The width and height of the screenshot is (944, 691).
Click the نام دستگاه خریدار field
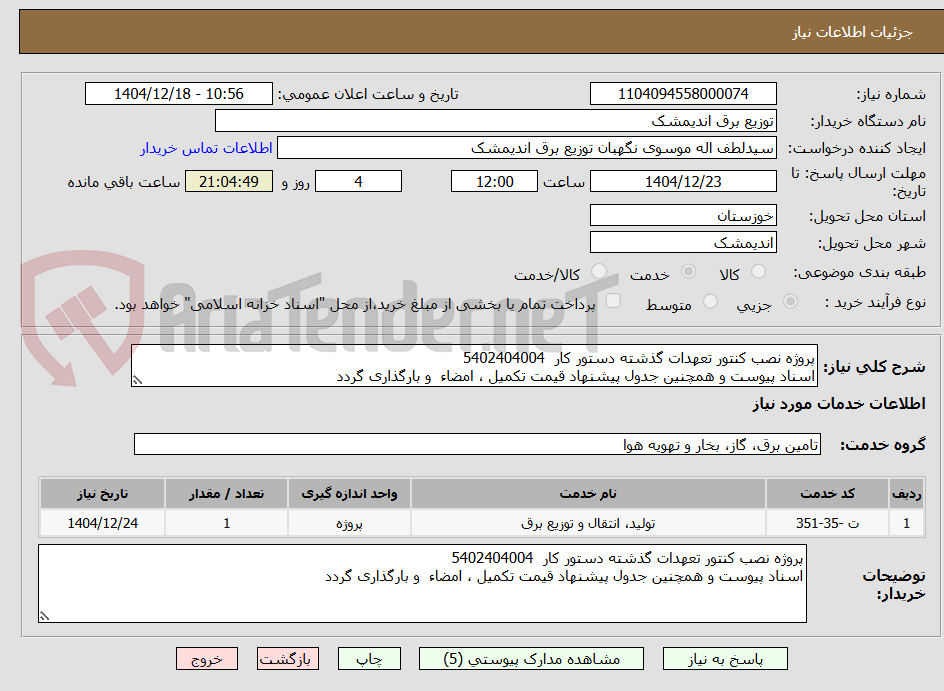[x=495, y=121]
